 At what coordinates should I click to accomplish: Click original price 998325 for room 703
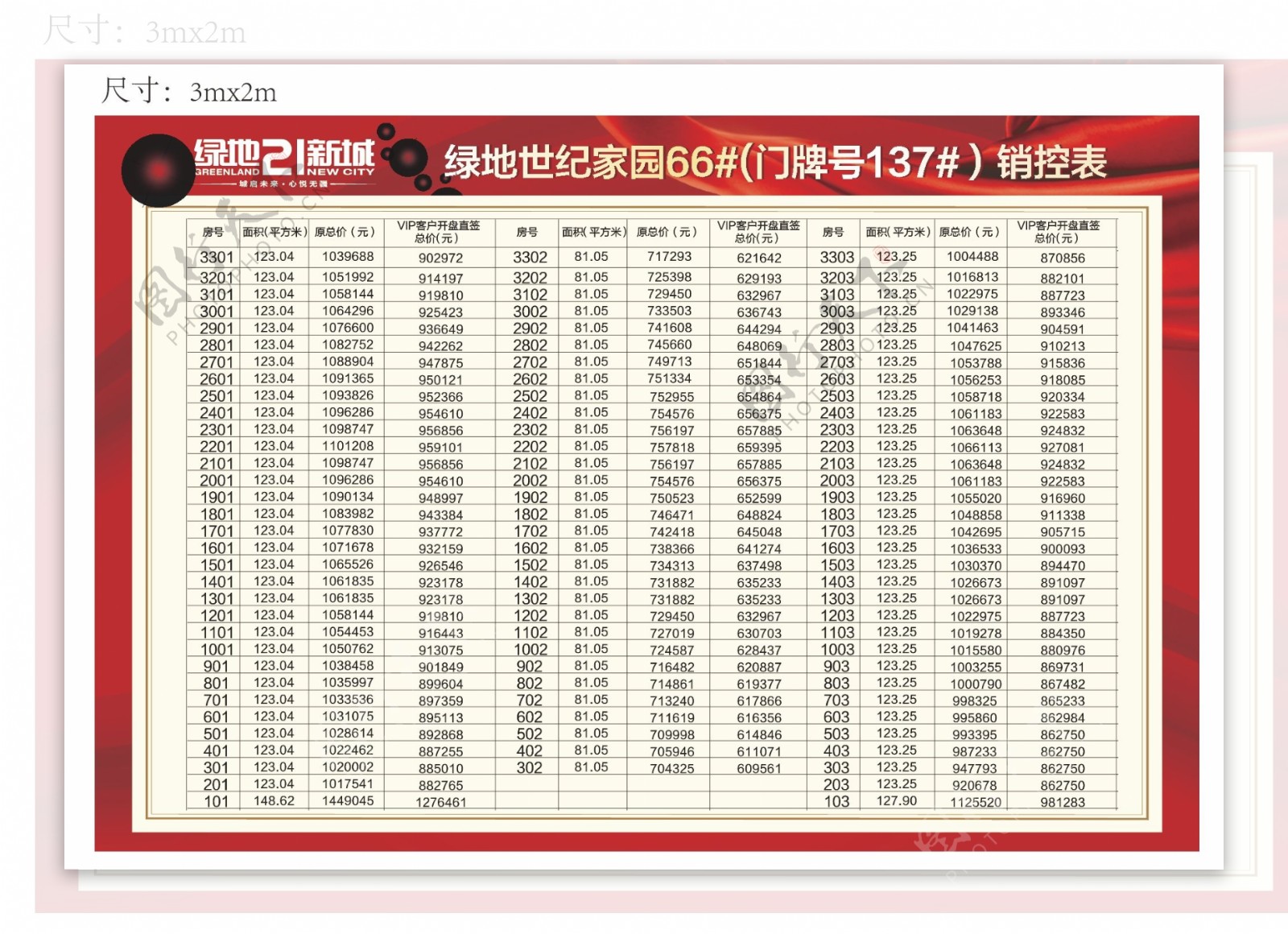point(975,701)
